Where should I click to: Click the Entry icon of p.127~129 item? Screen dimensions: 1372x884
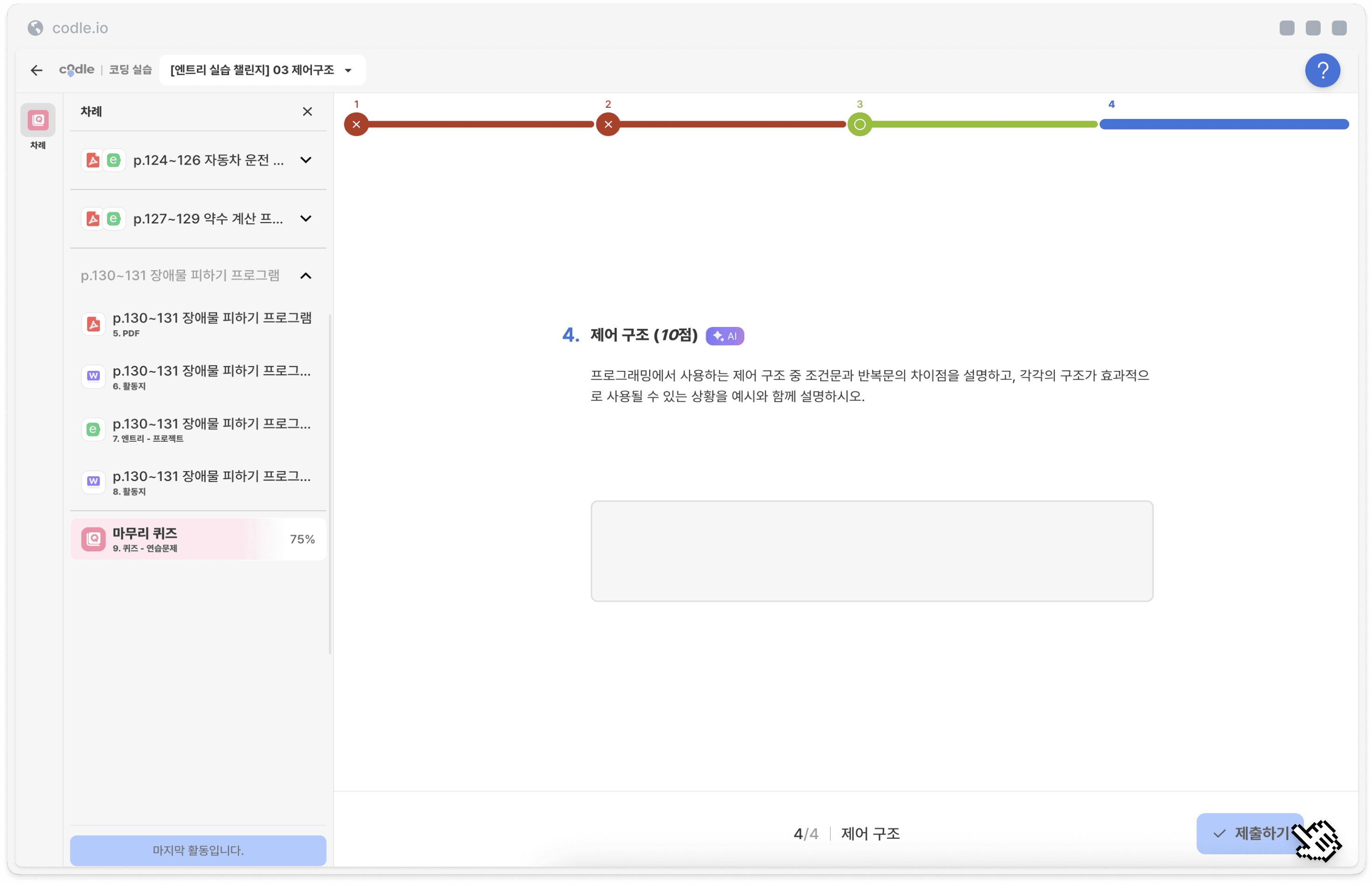(x=114, y=219)
